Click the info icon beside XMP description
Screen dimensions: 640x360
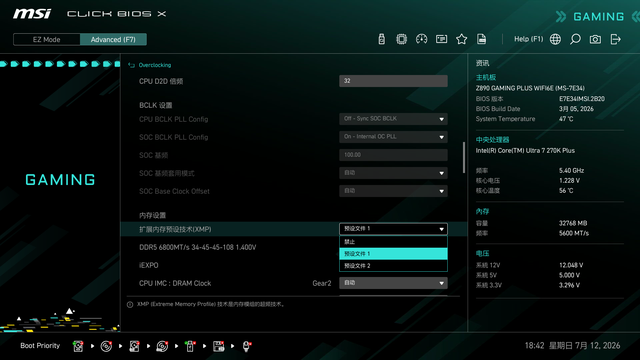coord(130,304)
